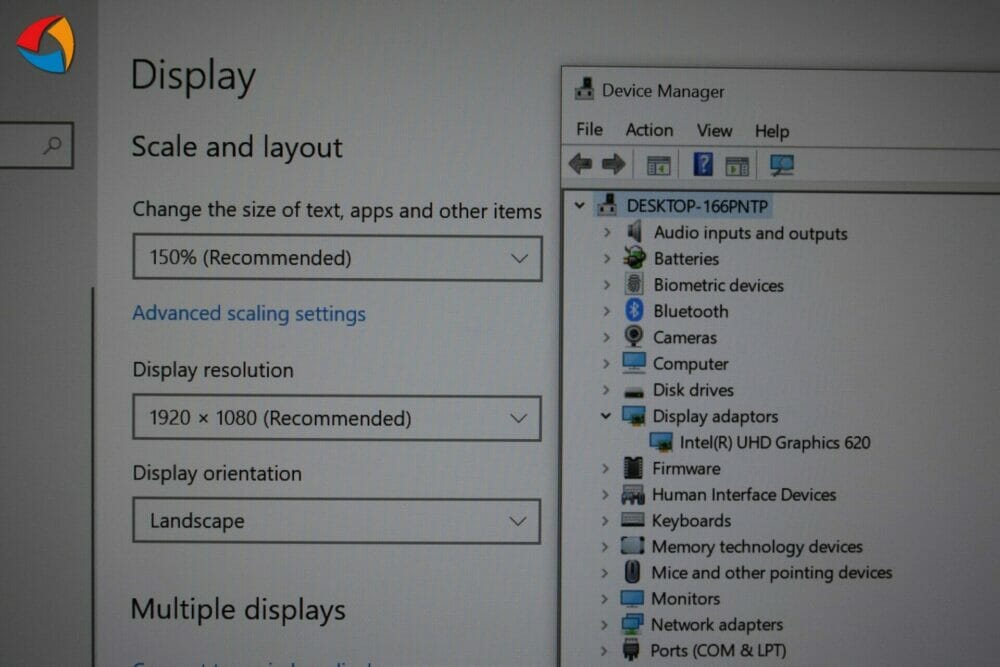This screenshot has width=1000, height=667.
Task: Click the Cameras webcam icon
Action: (x=633, y=336)
